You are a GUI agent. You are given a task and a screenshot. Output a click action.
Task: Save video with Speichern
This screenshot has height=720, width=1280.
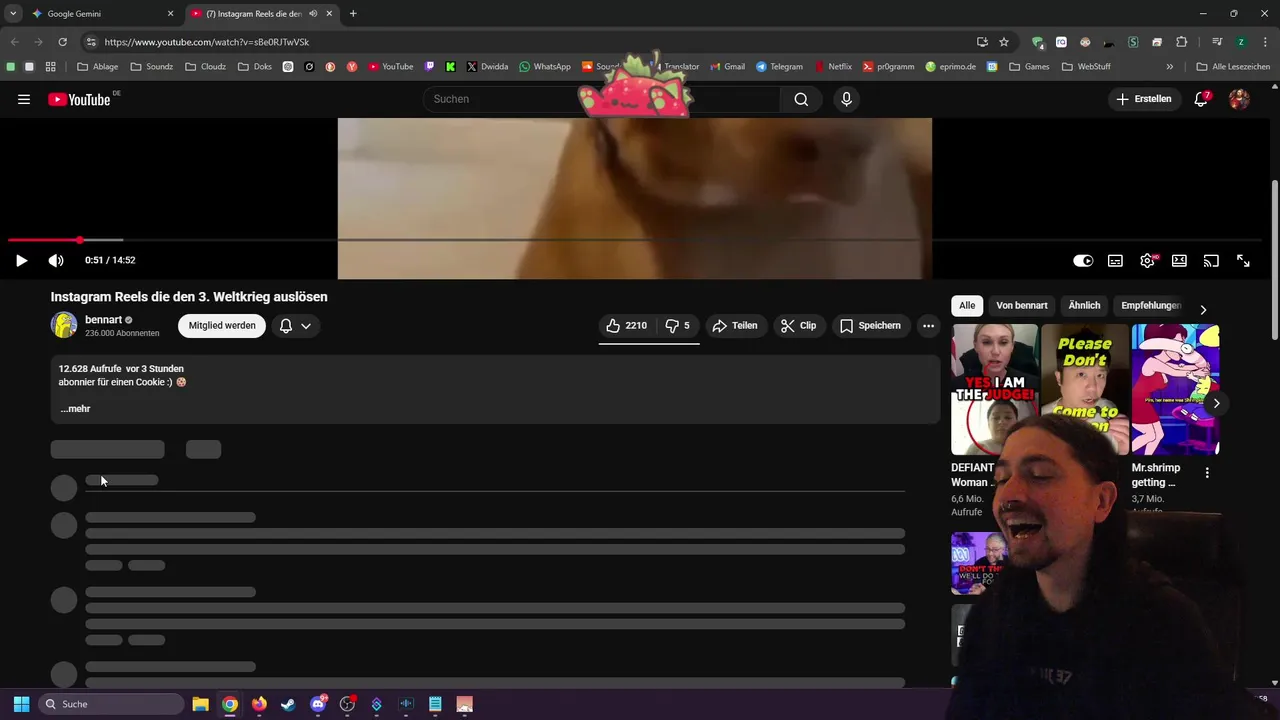coord(870,325)
